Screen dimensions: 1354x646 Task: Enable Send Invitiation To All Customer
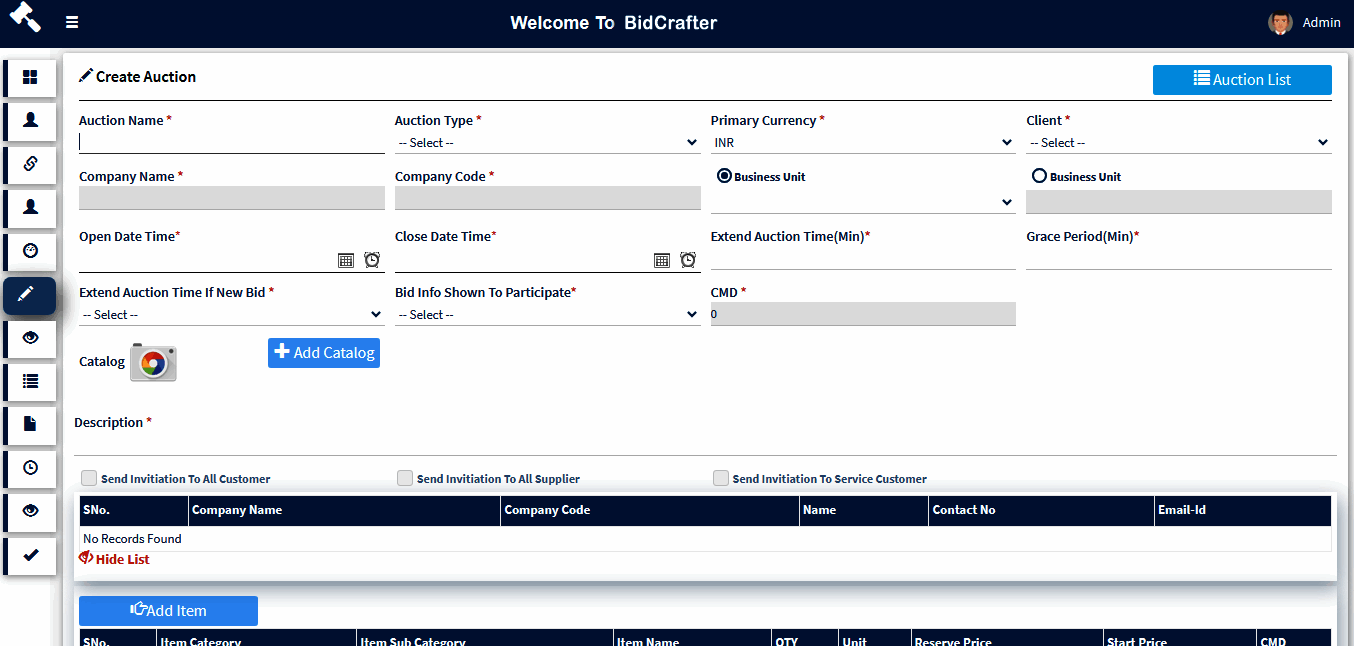tap(88, 478)
